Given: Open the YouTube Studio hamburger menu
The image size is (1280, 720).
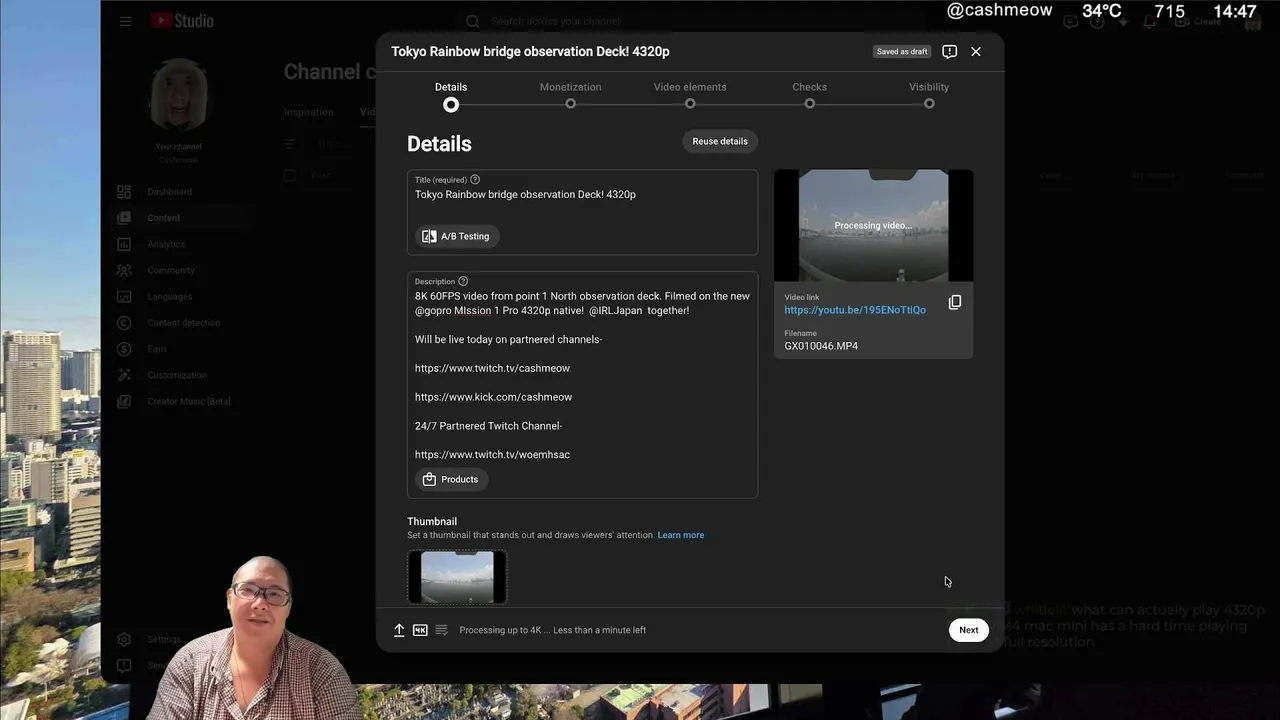Looking at the screenshot, I should pos(125,21).
